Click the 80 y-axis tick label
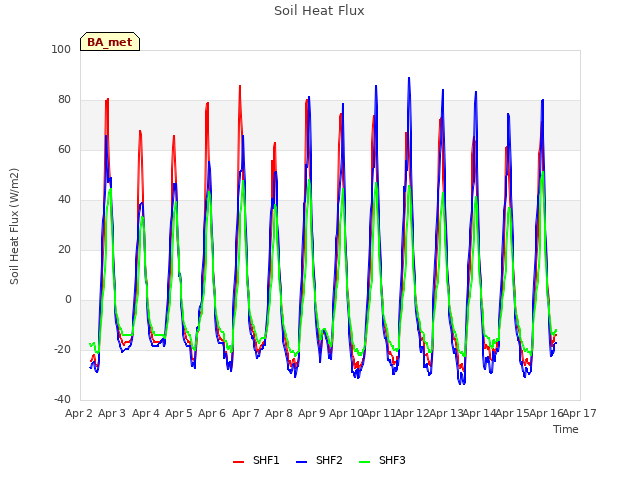The width and height of the screenshot is (640, 480). coord(64,100)
